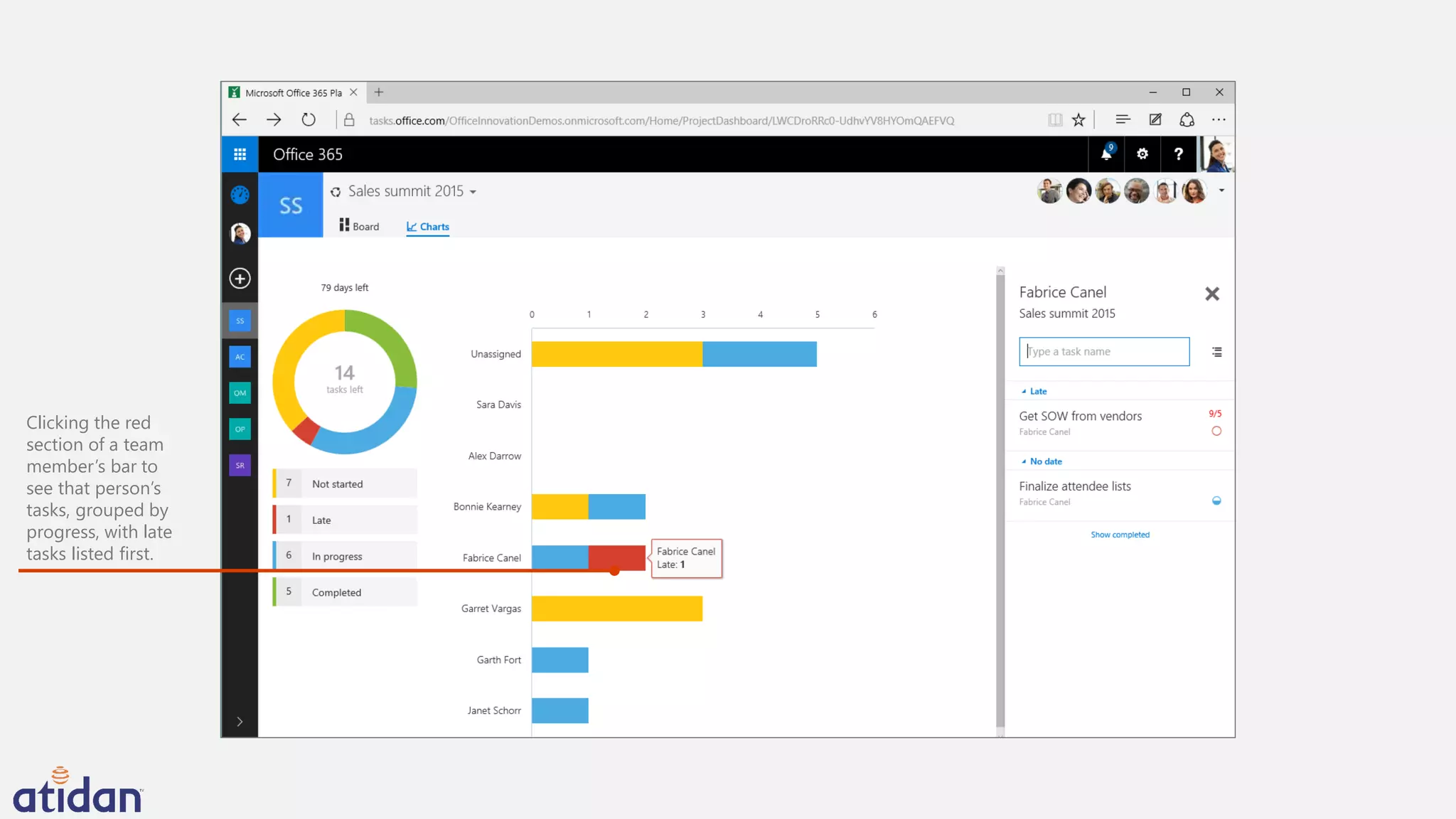Open the Office 365 settings gear

coord(1142,154)
